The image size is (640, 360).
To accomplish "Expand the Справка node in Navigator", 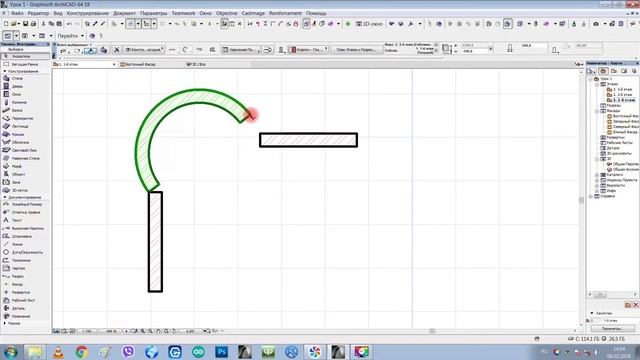I will [x=591, y=196].
